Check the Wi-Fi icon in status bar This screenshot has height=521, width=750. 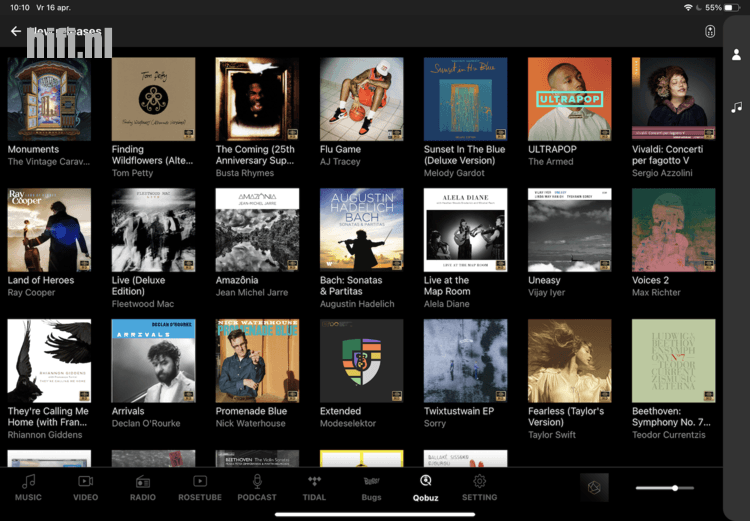tap(688, 8)
